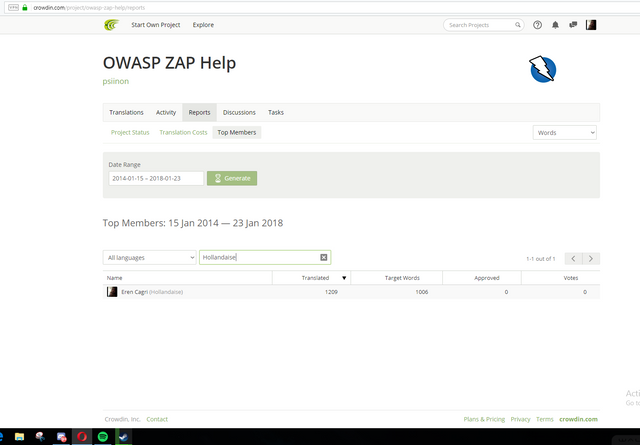
Task: Switch to the Translations tab
Action: (x=126, y=112)
